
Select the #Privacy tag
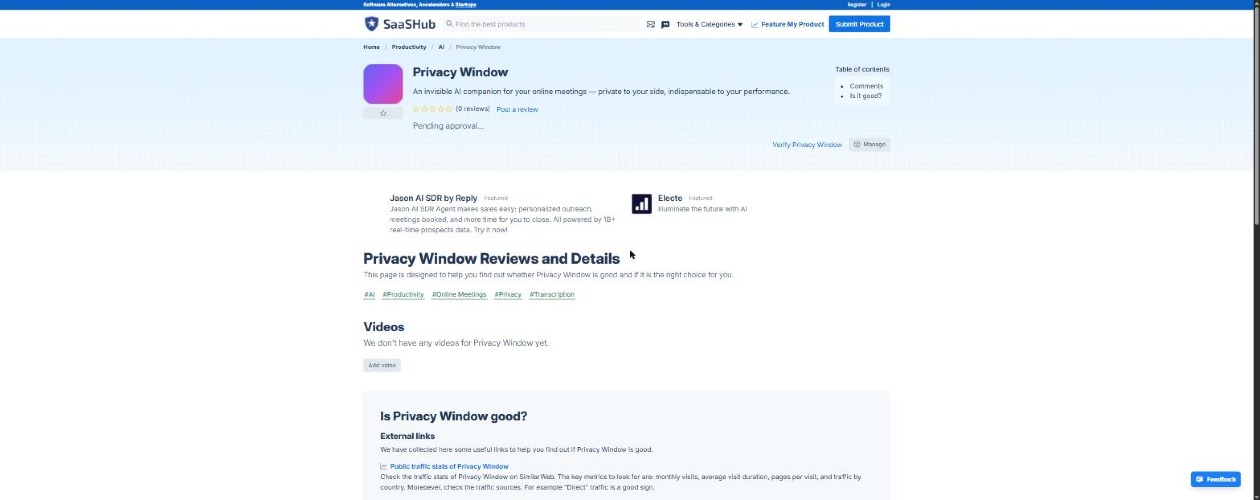[x=508, y=295]
